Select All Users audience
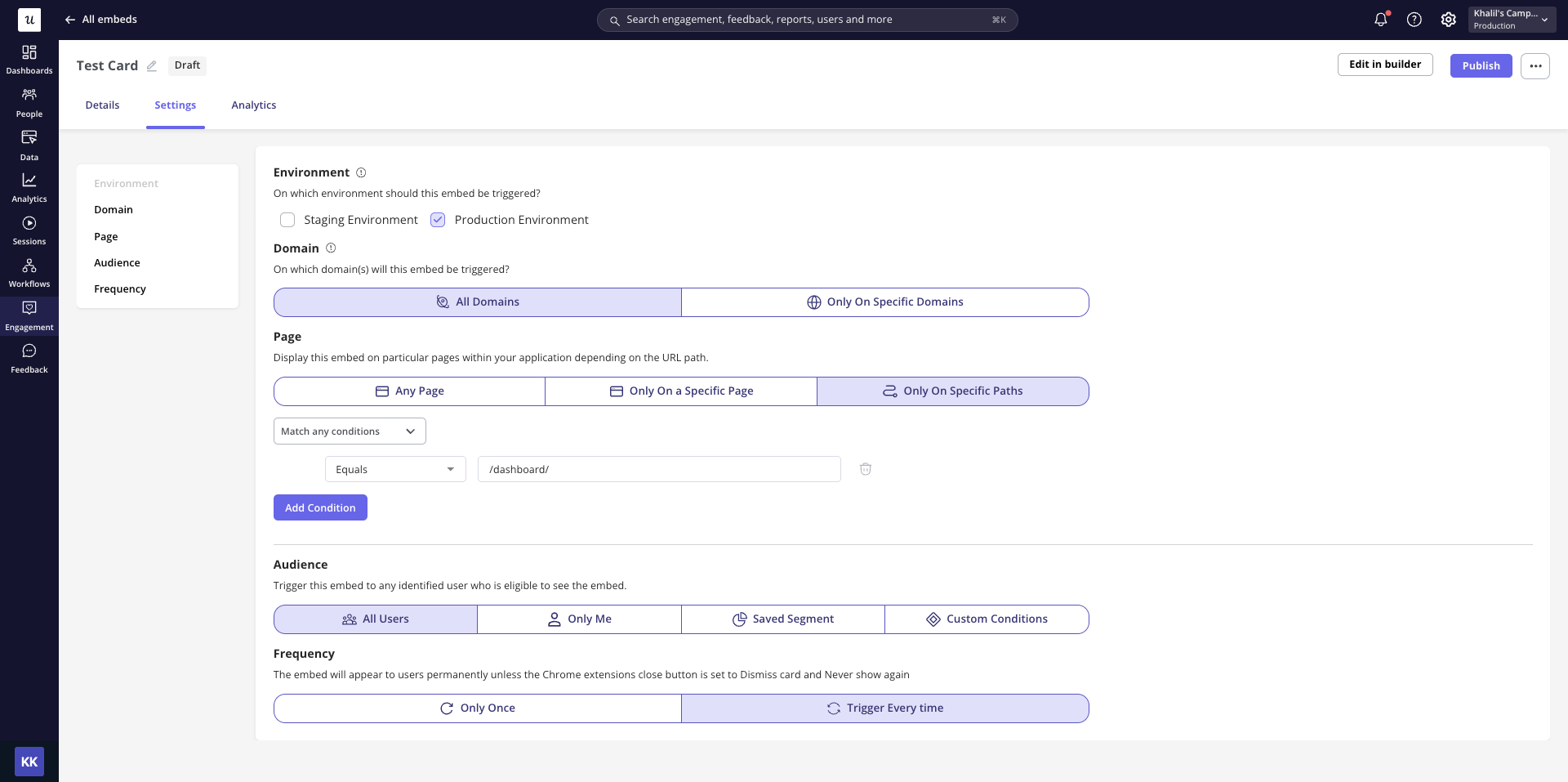The width and height of the screenshot is (1568, 782). (x=376, y=619)
